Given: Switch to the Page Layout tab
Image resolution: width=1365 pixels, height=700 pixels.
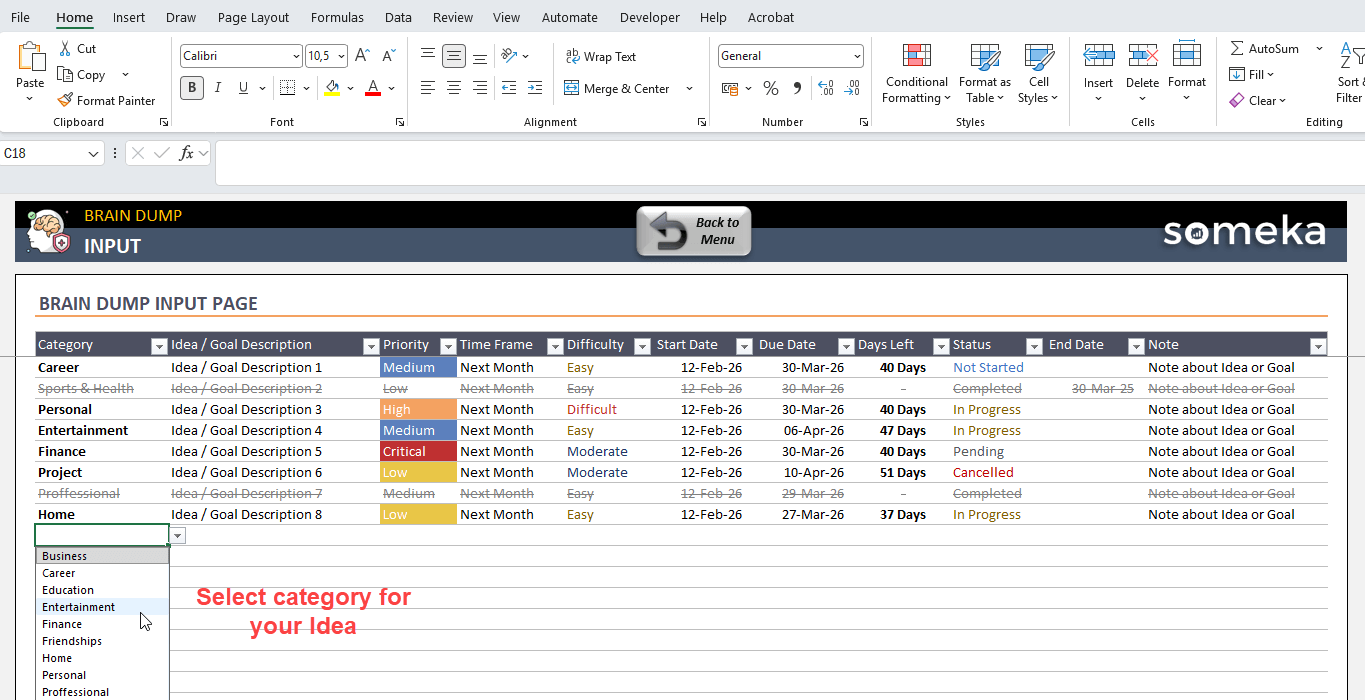Looking at the screenshot, I should (253, 17).
